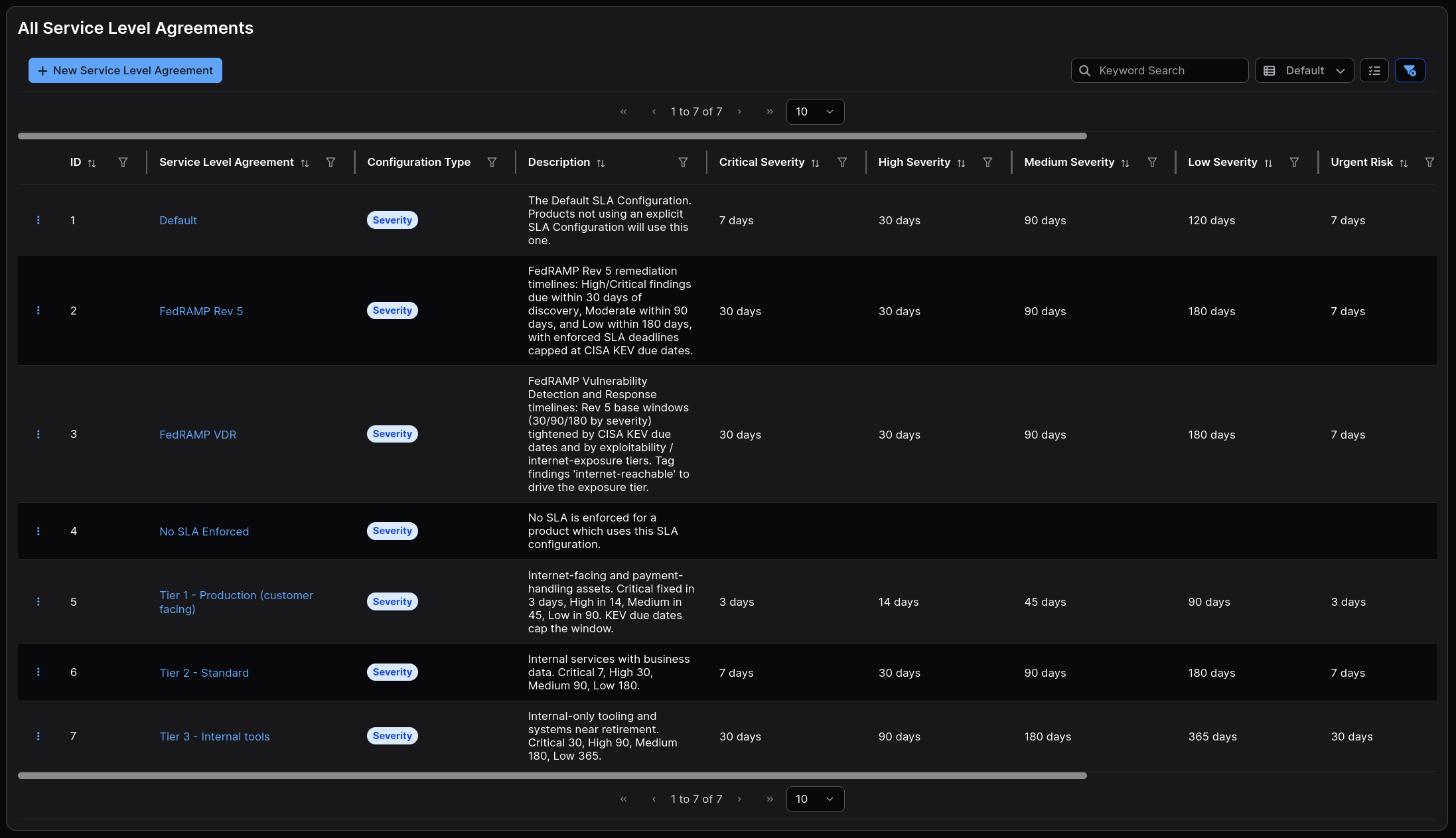The height and width of the screenshot is (838, 1456).
Task: Go to previous page in top paginator
Action: [x=654, y=111]
